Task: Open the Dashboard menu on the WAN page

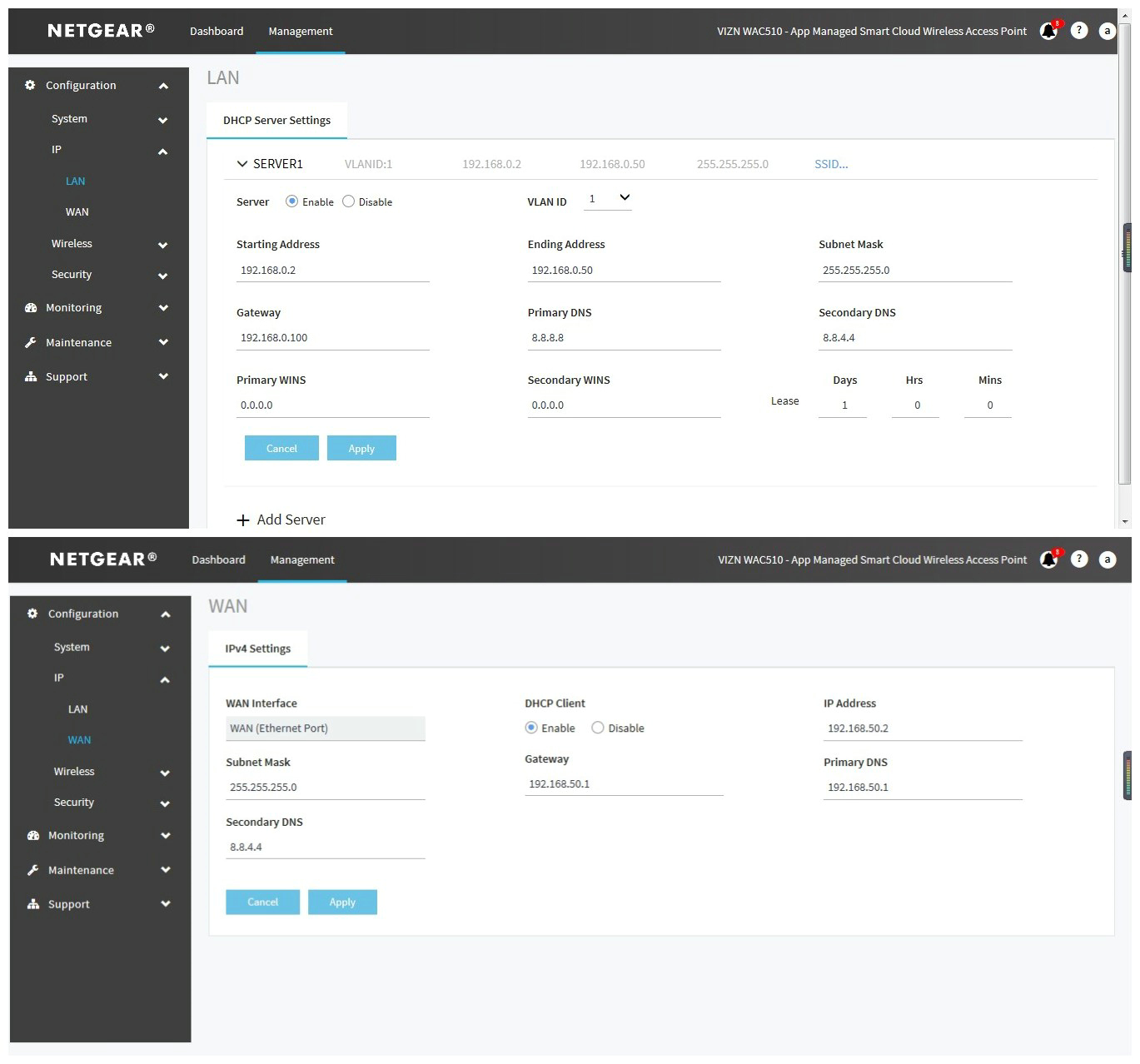Action: 218,559
